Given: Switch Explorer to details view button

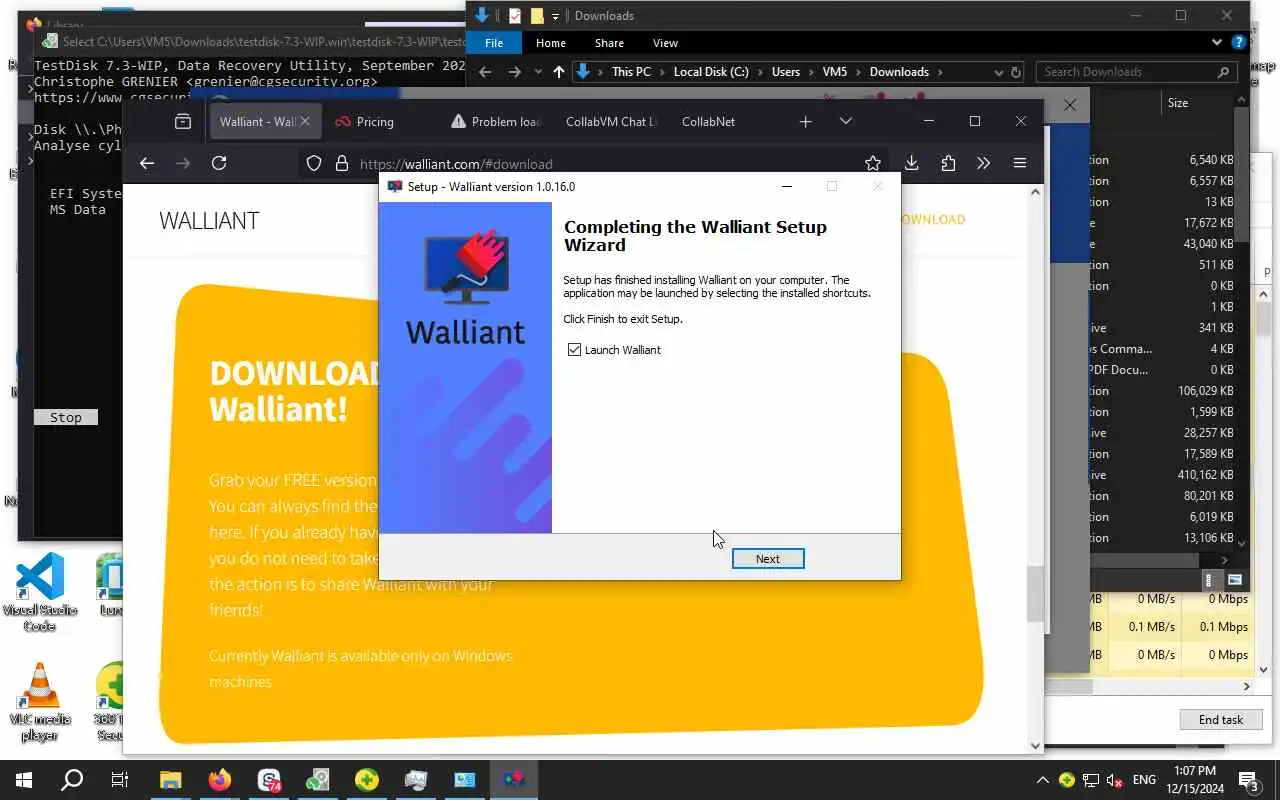Looking at the screenshot, I should click(x=1209, y=580).
